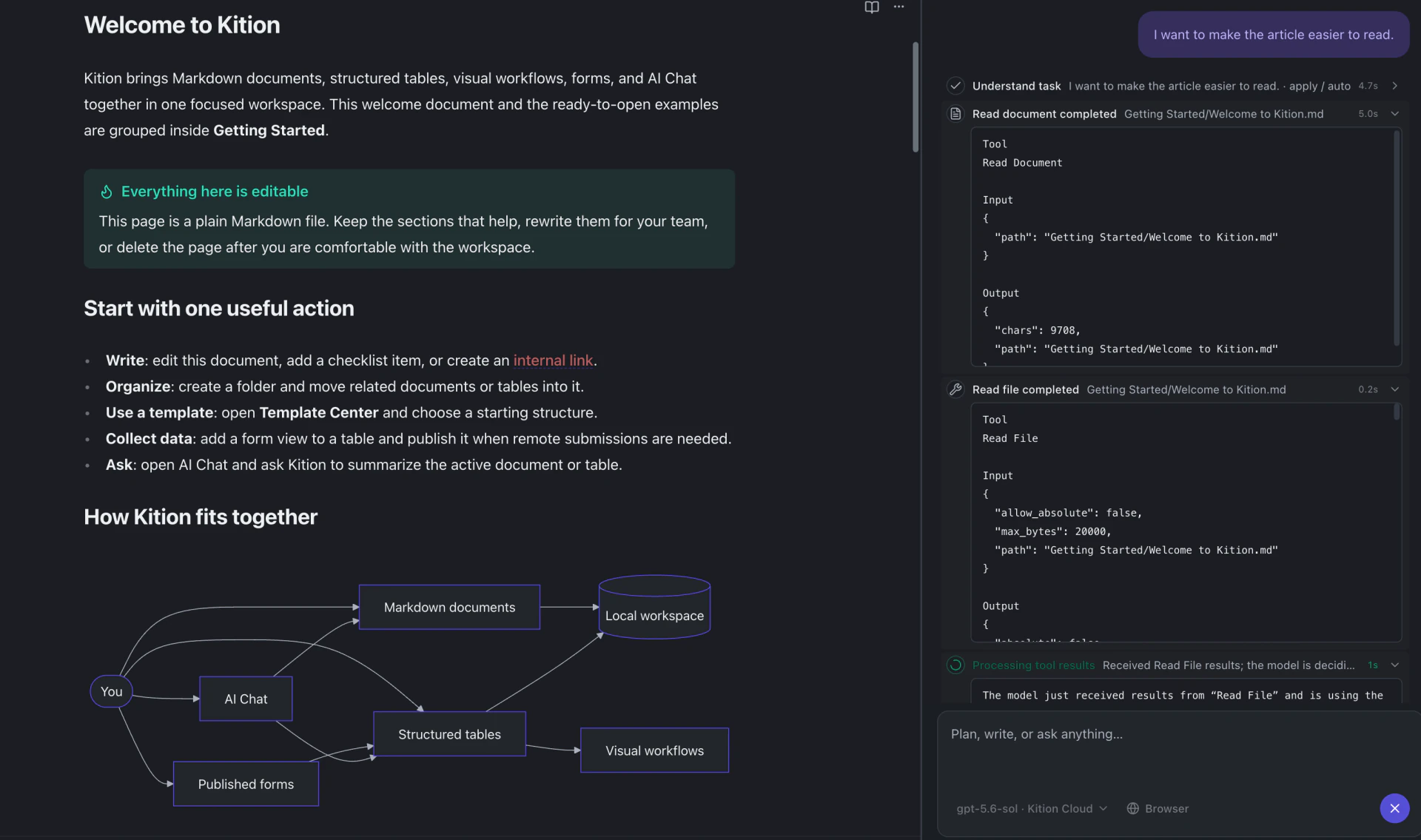Click the "max_bytes": 20000 input line
Screen dimensions: 1421x840
(x=1052, y=531)
